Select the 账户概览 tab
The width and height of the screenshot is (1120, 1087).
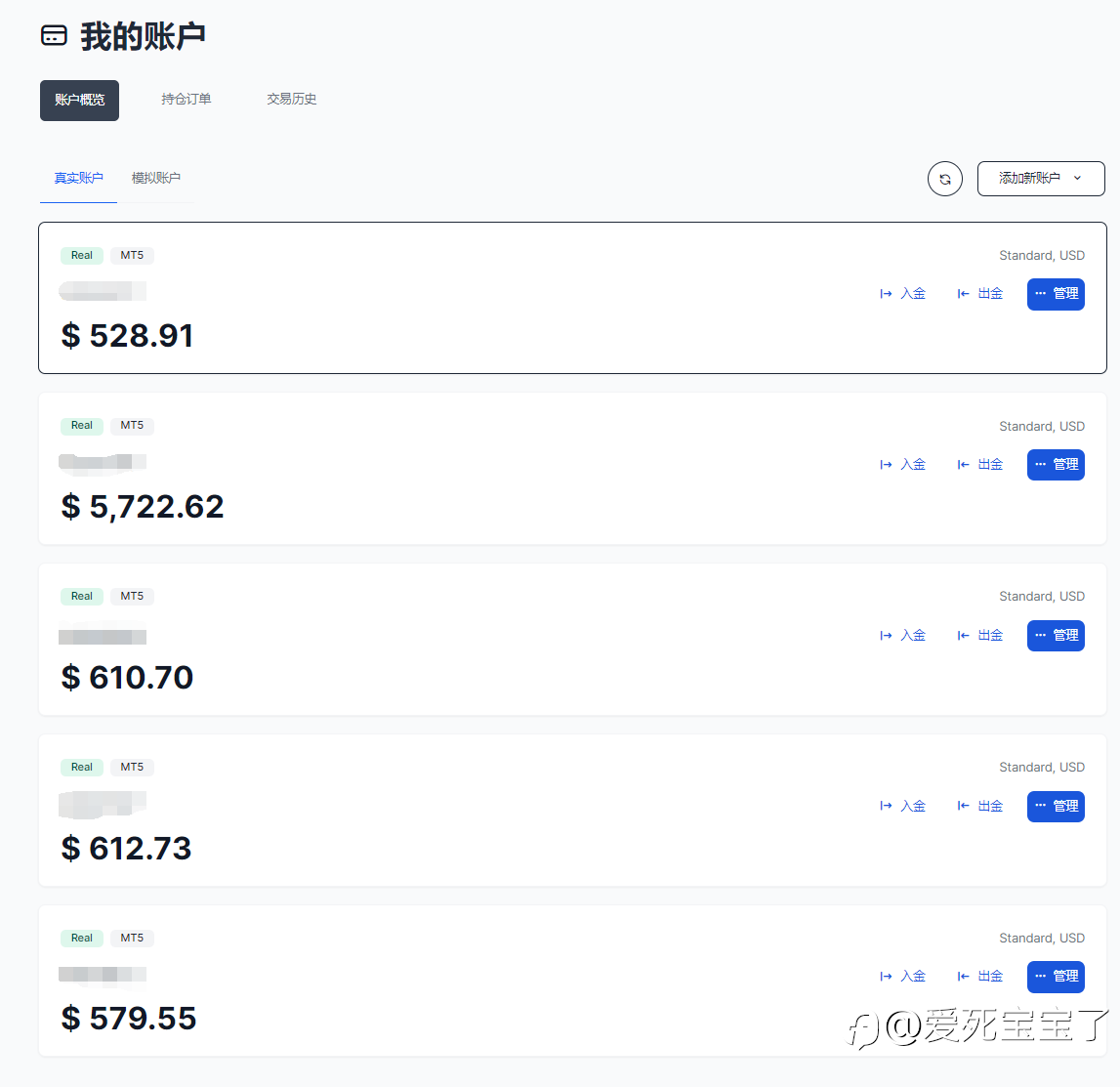click(79, 100)
